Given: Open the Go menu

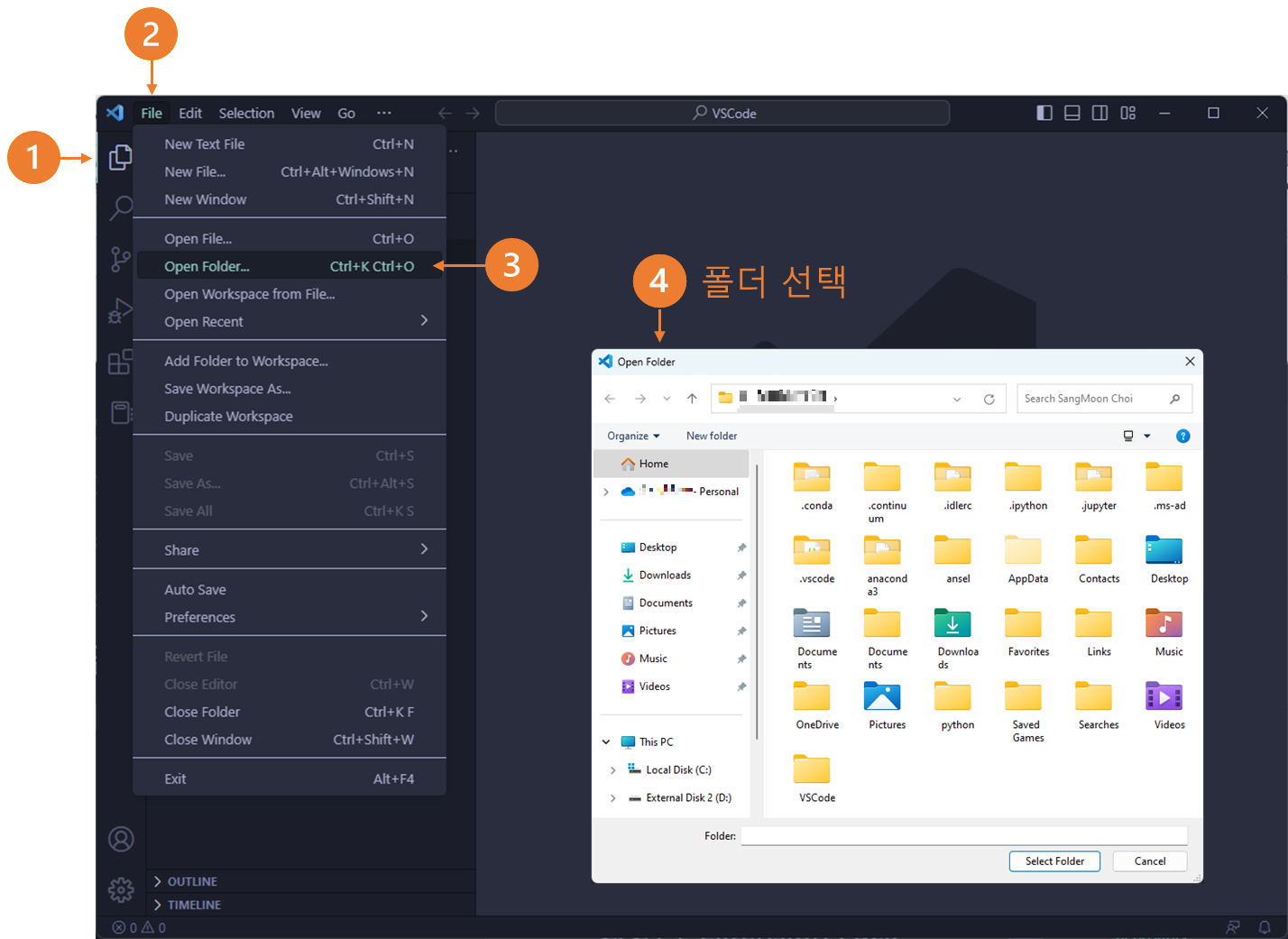Looking at the screenshot, I should [x=346, y=113].
